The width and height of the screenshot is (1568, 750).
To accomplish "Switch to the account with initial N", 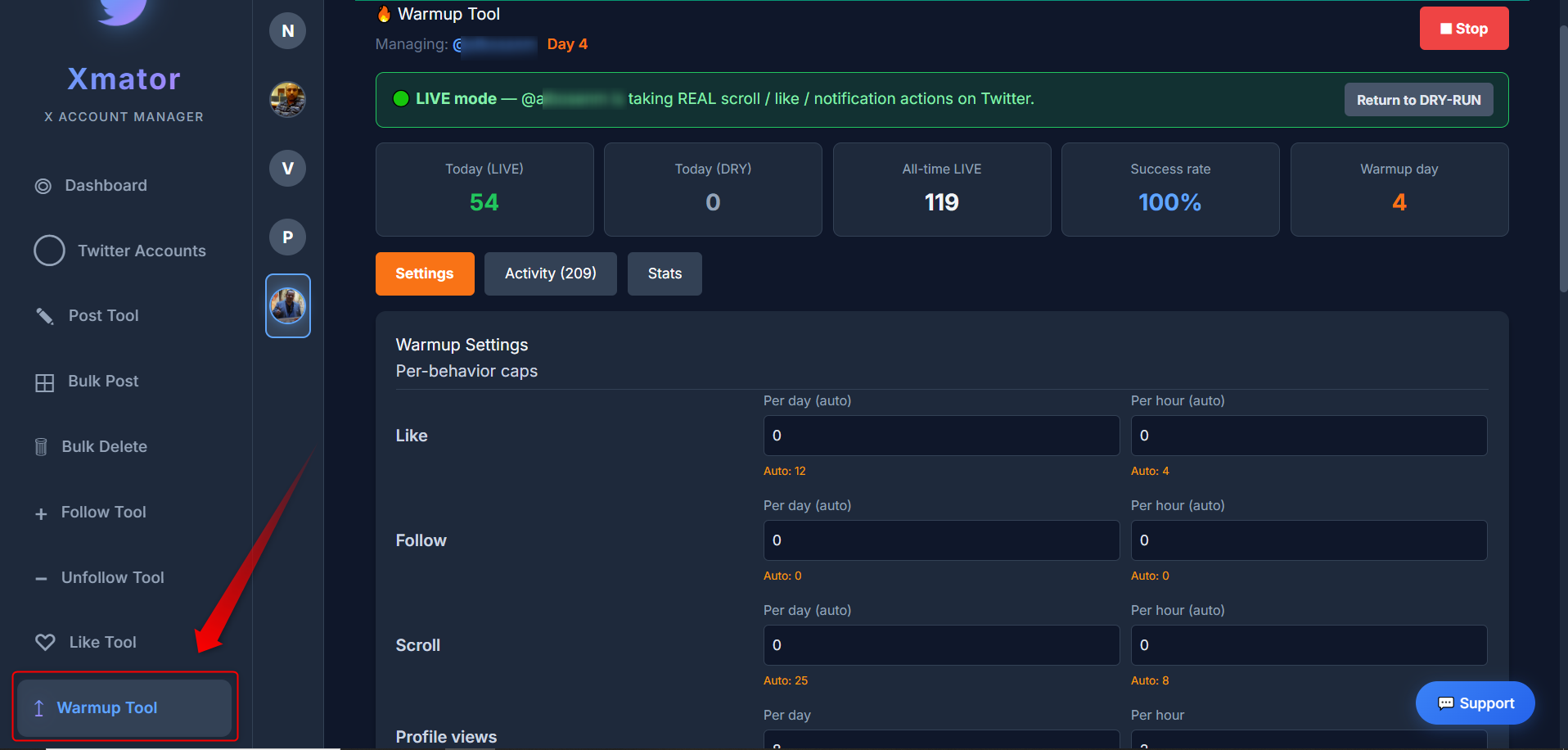I will click(x=288, y=31).
